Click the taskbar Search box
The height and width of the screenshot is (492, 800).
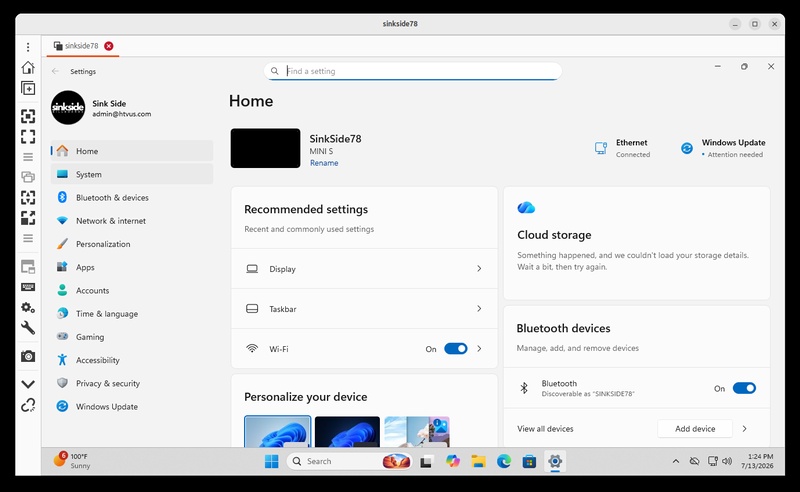click(350, 461)
